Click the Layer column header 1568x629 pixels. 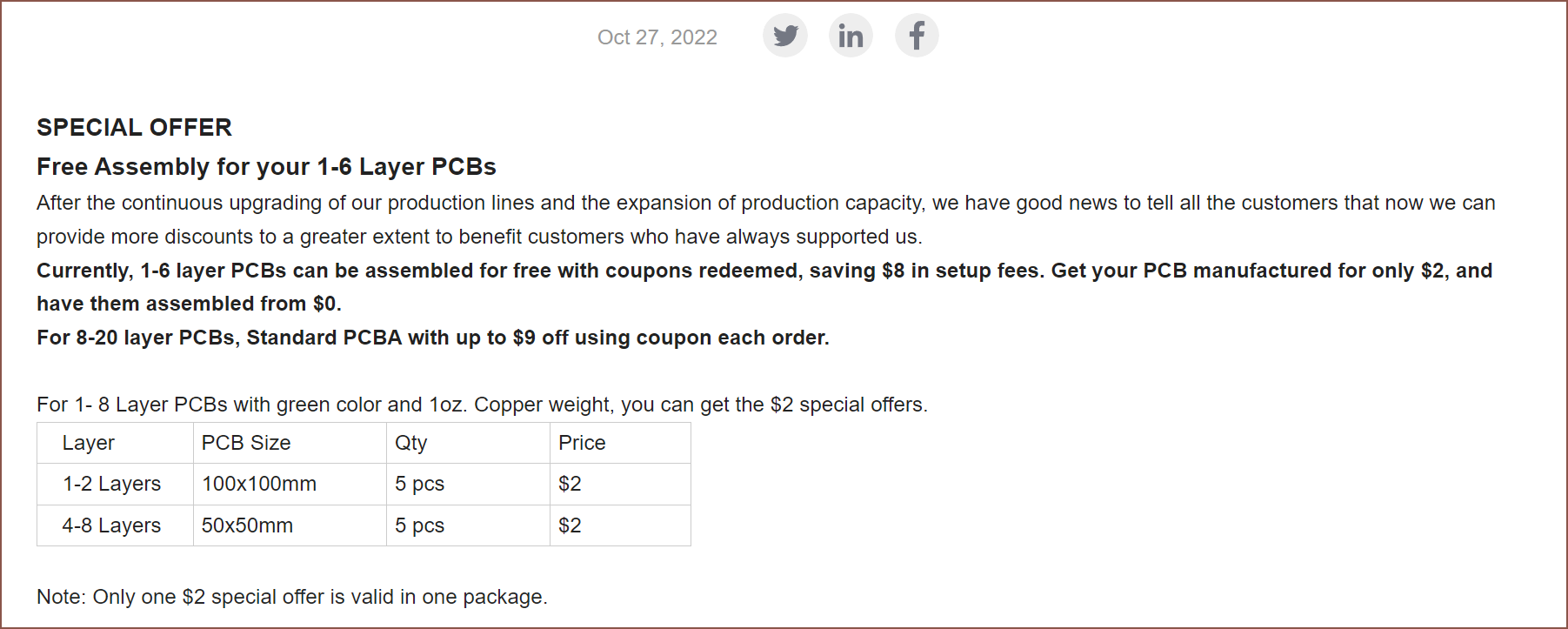tap(89, 443)
